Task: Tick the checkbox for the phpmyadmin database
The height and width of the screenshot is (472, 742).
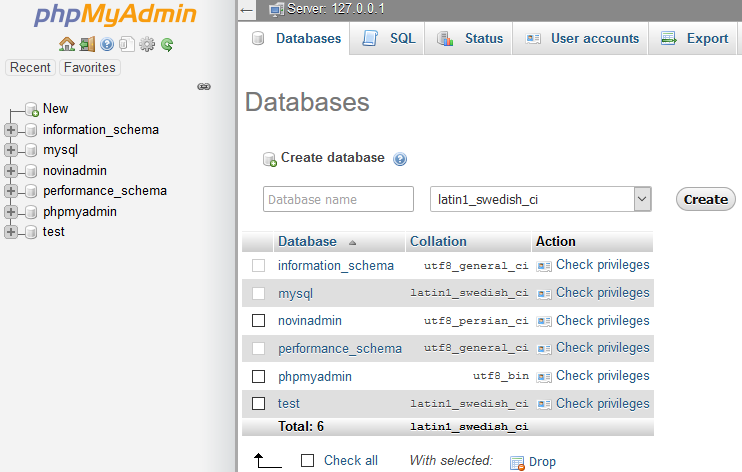Action: (258, 376)
